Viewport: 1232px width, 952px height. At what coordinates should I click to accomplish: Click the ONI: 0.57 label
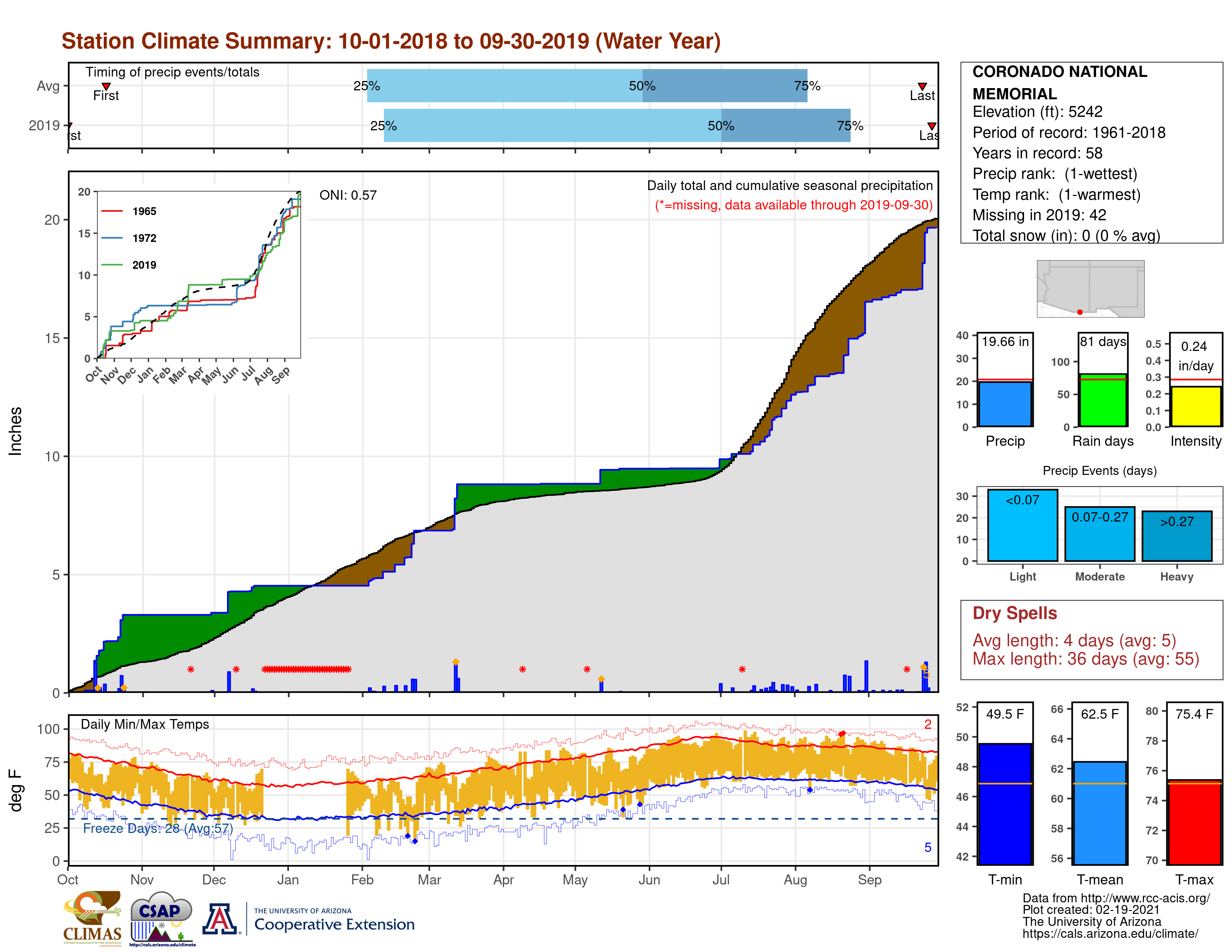point(348,195)
